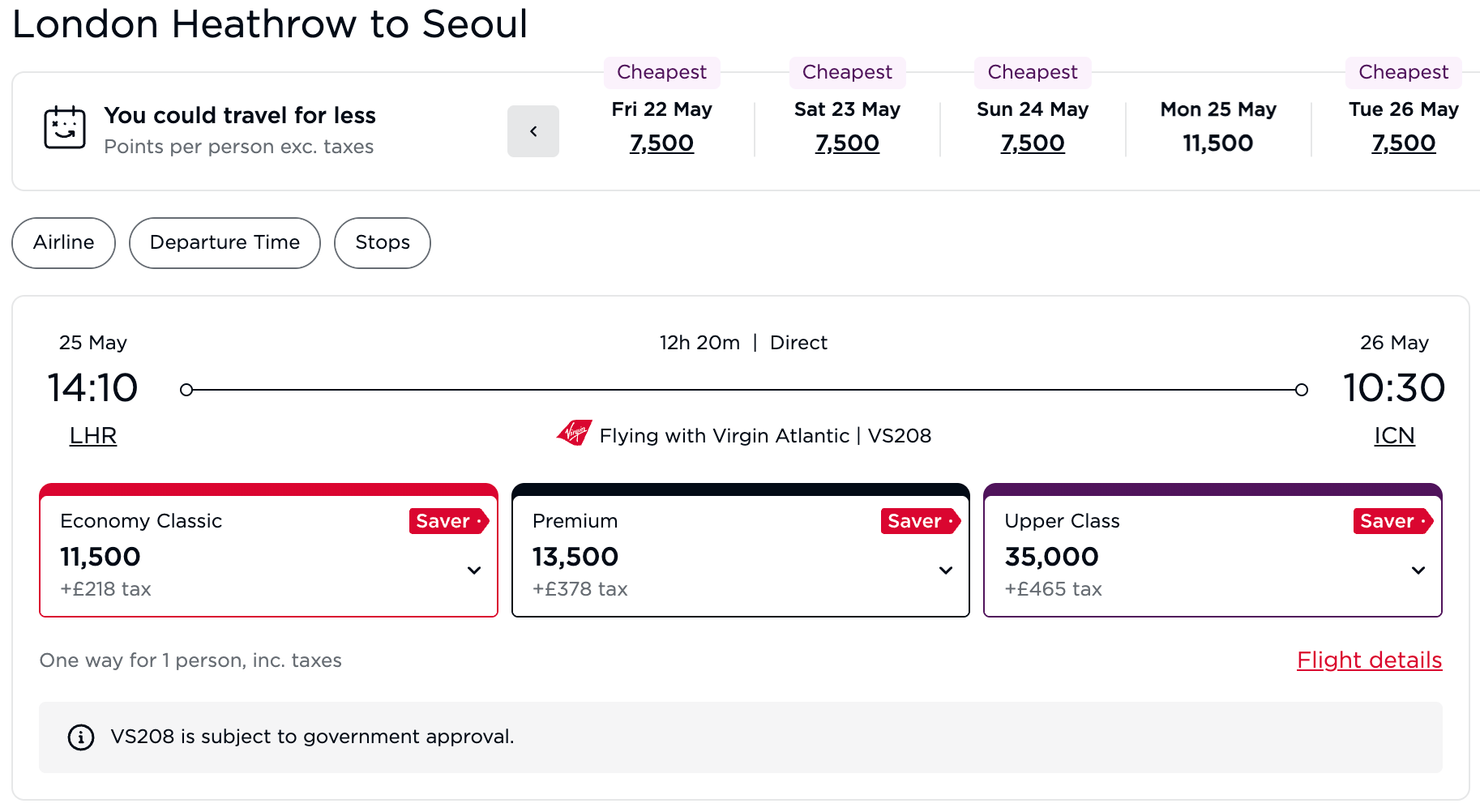Click the ICN airport code link

[x=1394, y=436]
